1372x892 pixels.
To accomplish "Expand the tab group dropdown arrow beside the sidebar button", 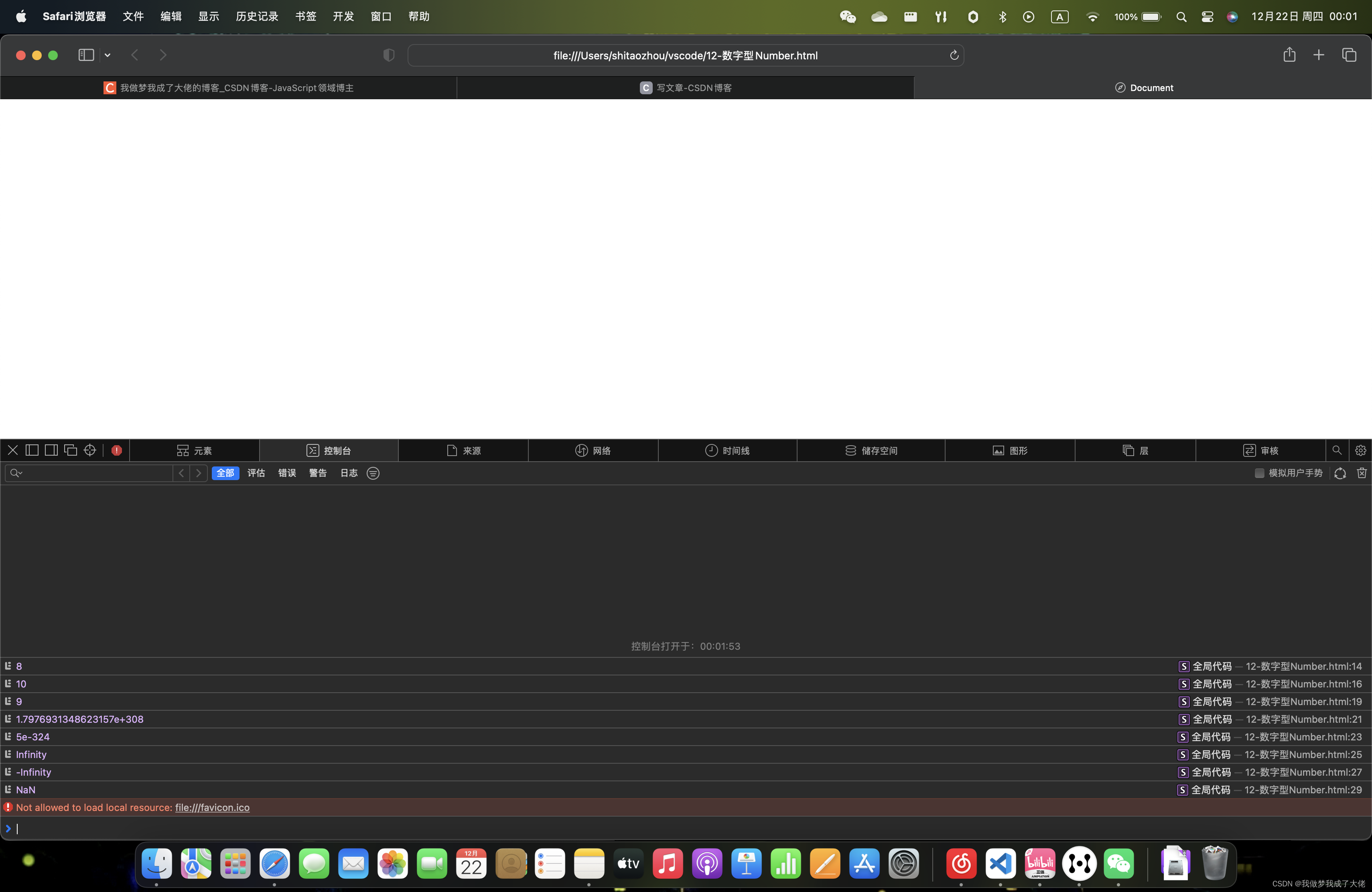I will tap(107, 55).
